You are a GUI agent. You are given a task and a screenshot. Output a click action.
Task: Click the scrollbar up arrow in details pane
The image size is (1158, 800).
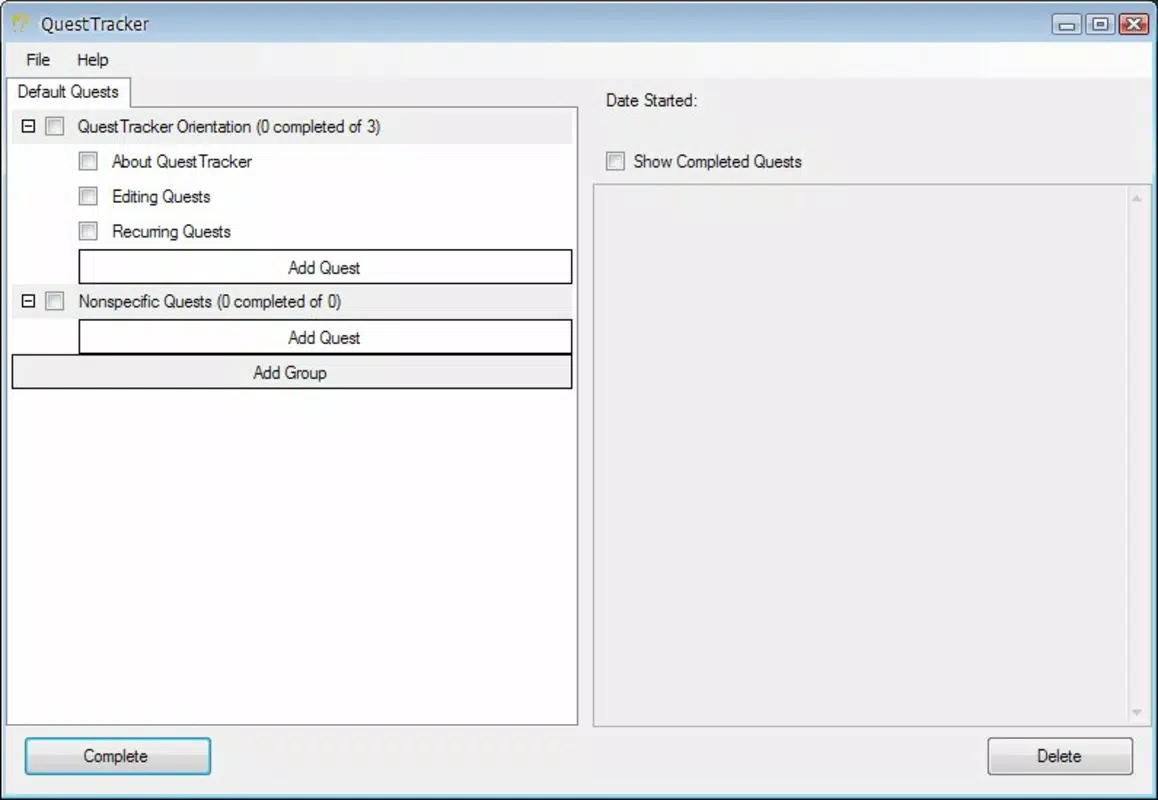pyautogui.click(x=1137, y=198)
